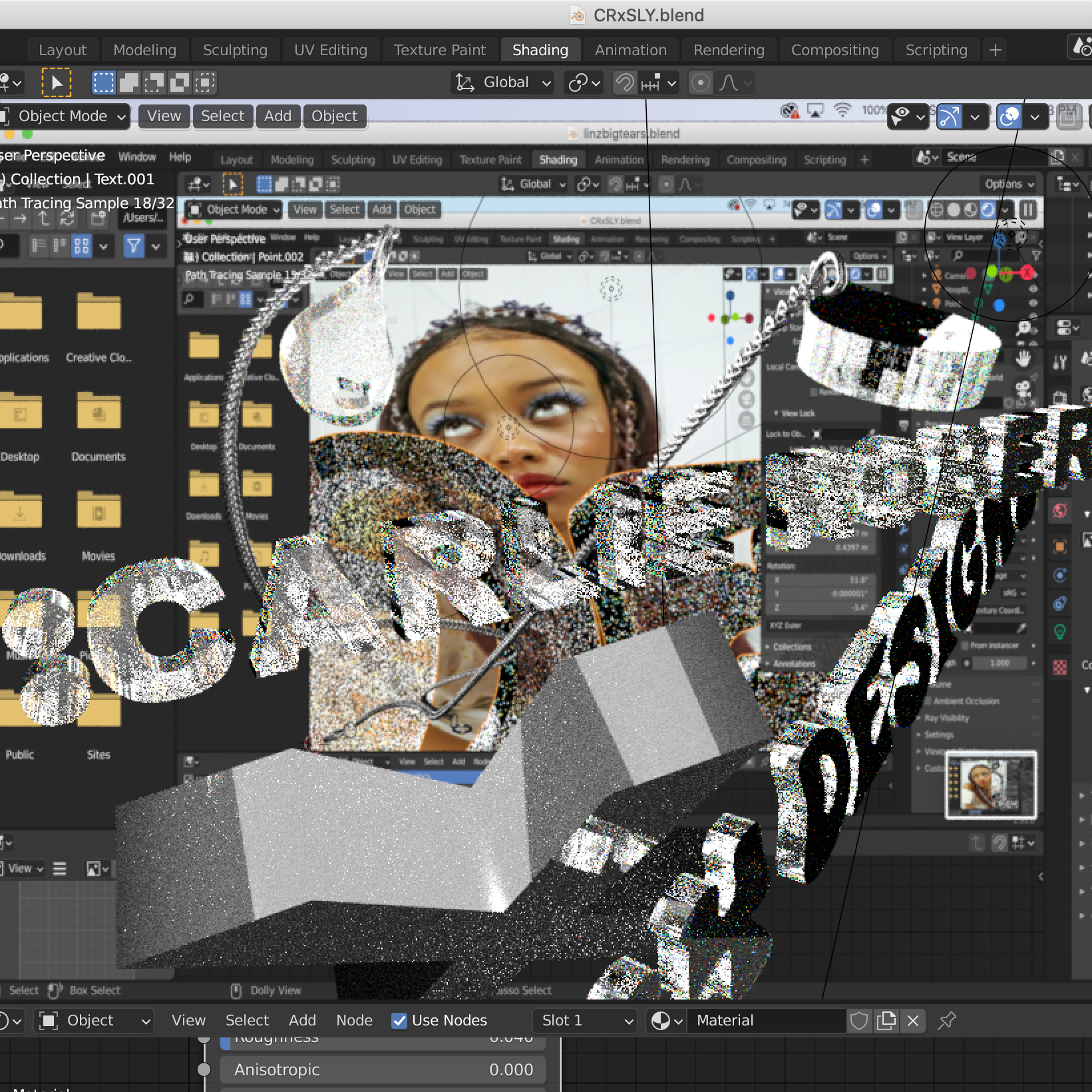Image resolution: width=1092 pixels, height=1092 pixels.
Task: Choose Invert Selection mode icon
Action: [179, 83]
